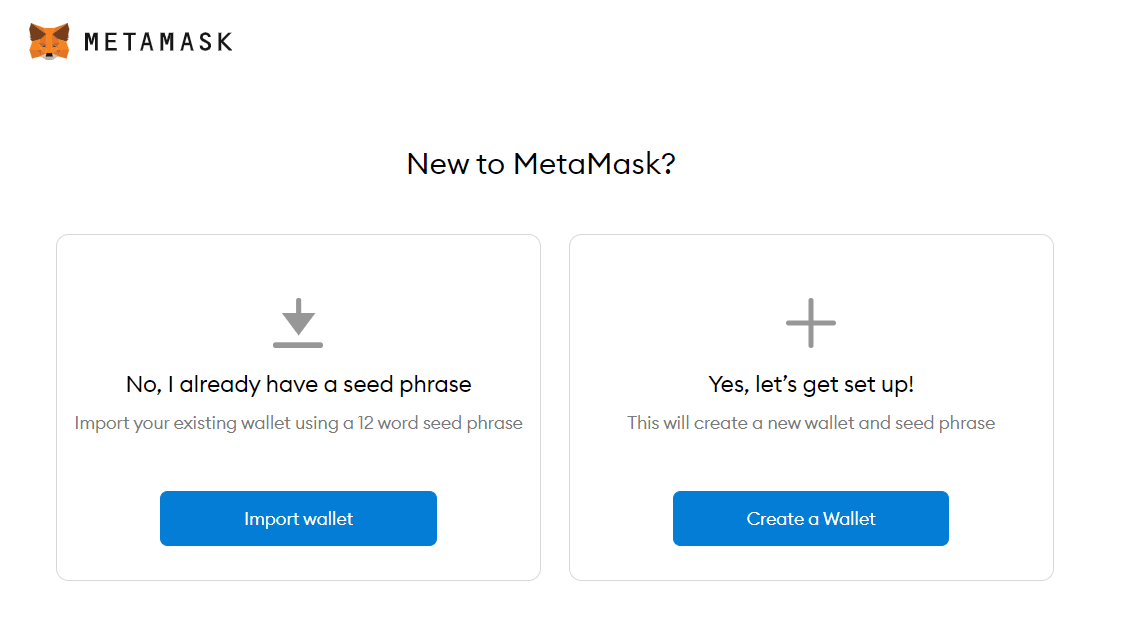
Task: Click inside the Create a Wallet card border
Action: [810, 460]
